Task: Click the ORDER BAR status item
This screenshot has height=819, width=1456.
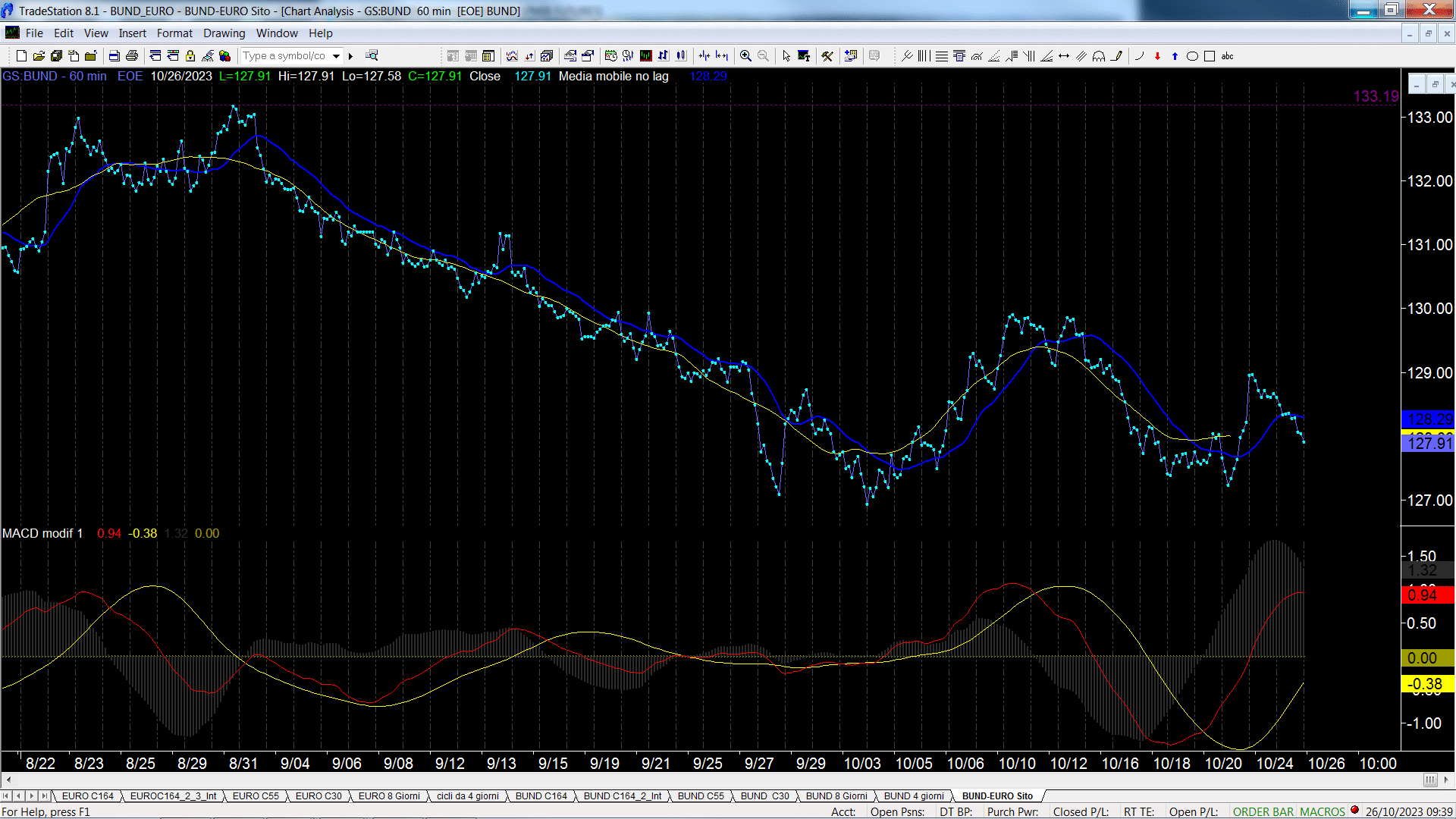Action: click(x=1263, y=812)
